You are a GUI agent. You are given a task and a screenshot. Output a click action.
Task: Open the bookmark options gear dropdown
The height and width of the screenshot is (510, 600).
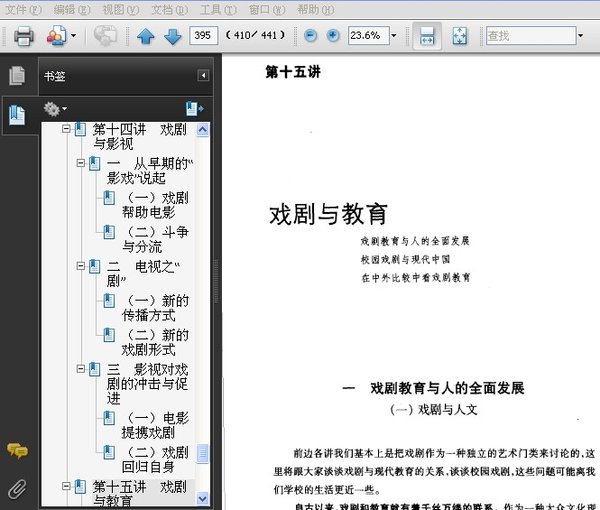tap(55, 109)
